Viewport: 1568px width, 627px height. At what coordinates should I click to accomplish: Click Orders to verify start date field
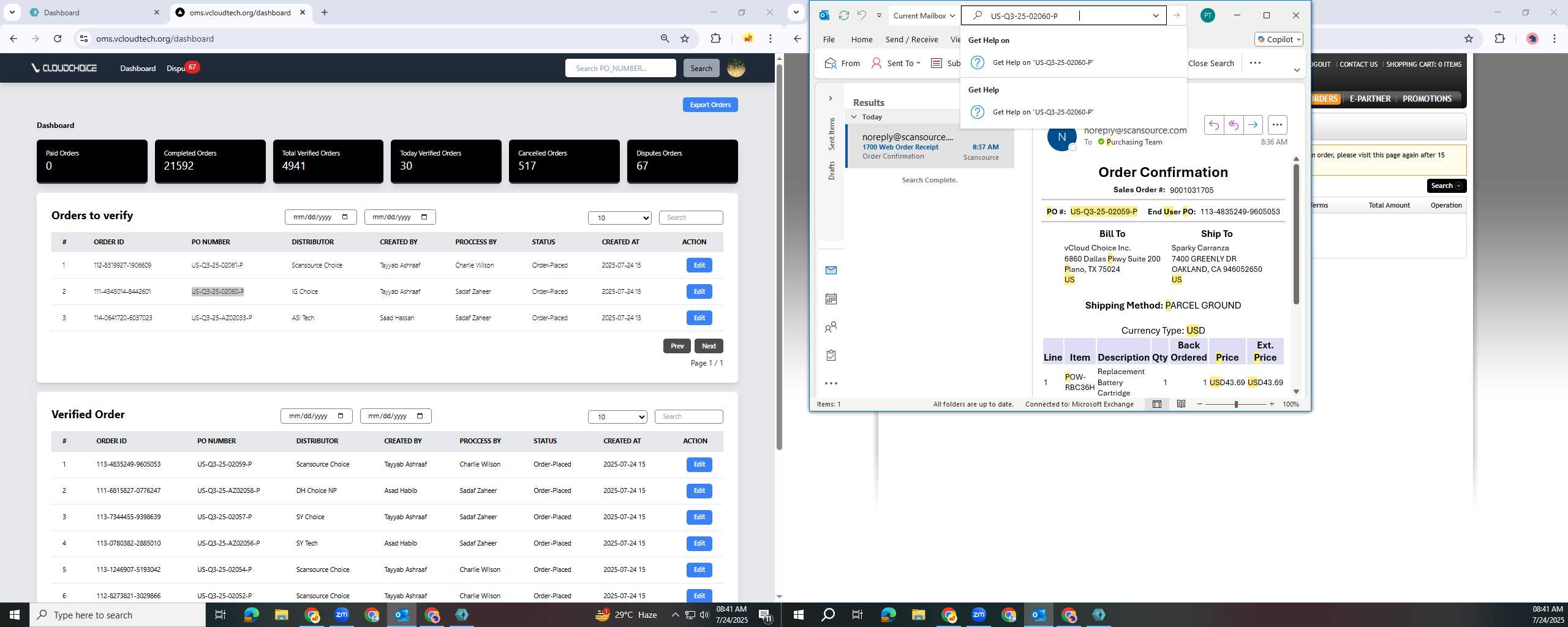[x=320, y=217]
